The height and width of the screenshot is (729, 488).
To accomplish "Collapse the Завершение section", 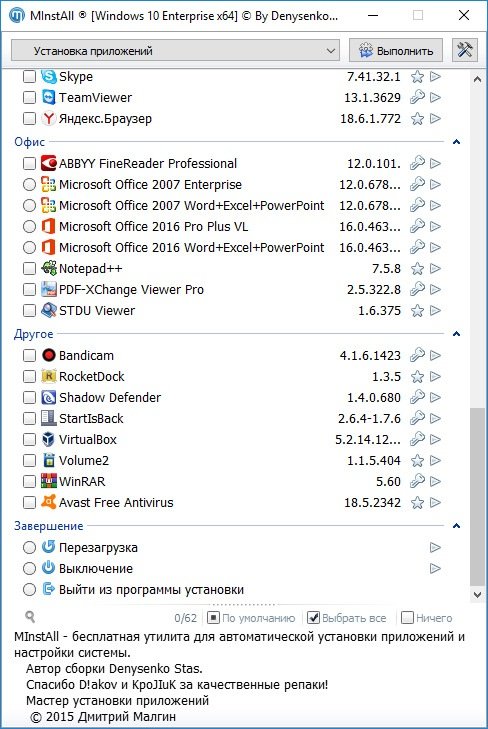I will pyautogui.click(x=456, y=526).
